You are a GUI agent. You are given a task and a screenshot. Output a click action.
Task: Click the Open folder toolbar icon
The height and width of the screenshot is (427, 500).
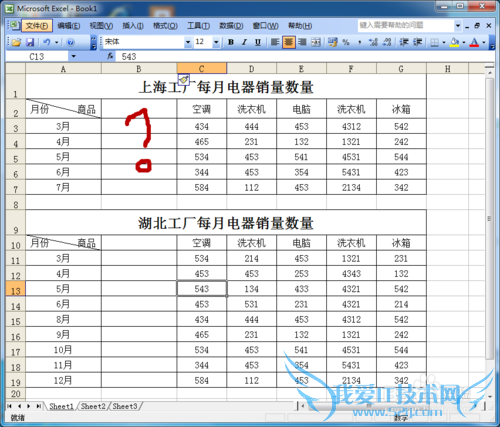pos(16,42)
